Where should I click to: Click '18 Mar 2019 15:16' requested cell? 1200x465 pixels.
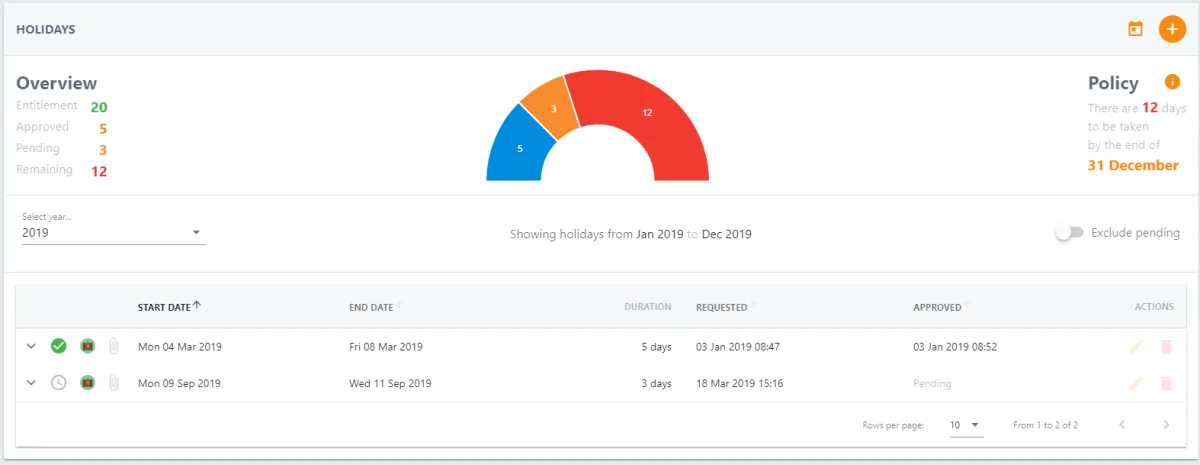[740, 383]
